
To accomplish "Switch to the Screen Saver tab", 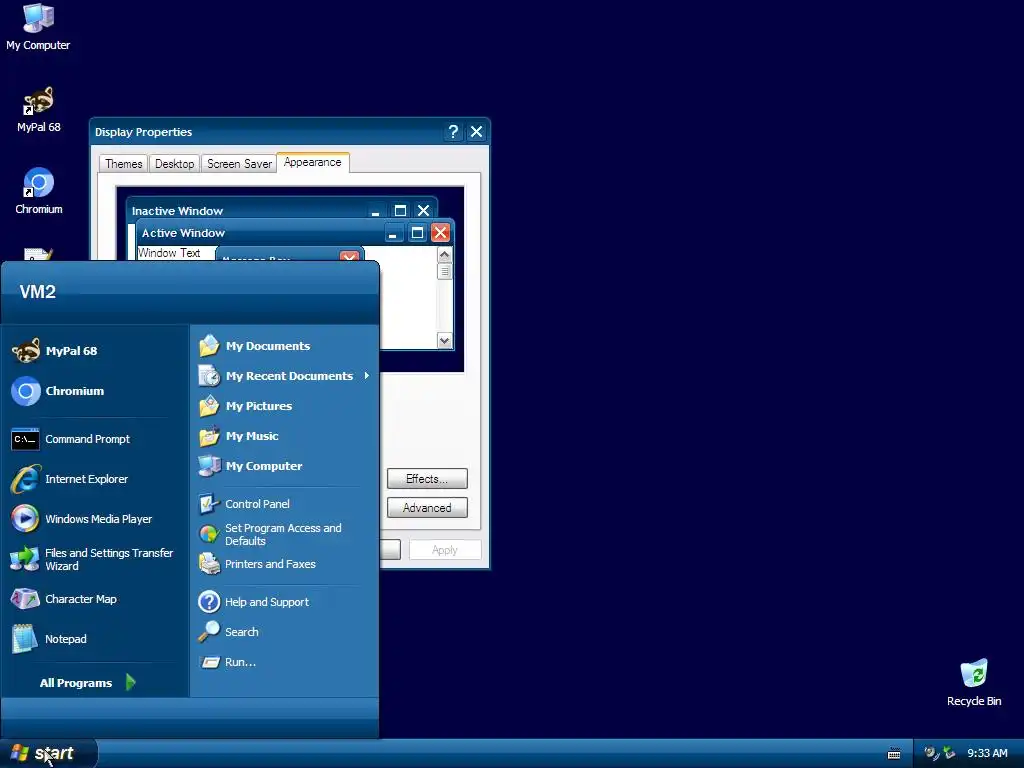I will (x=239, y=163).
